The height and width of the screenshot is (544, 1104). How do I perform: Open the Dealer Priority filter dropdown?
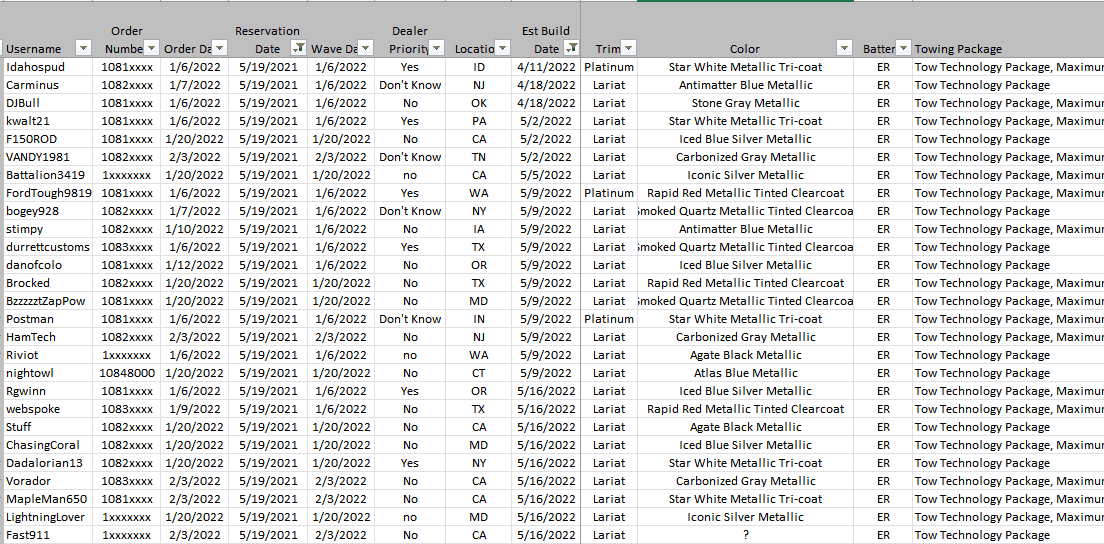[x=437, y=49]
